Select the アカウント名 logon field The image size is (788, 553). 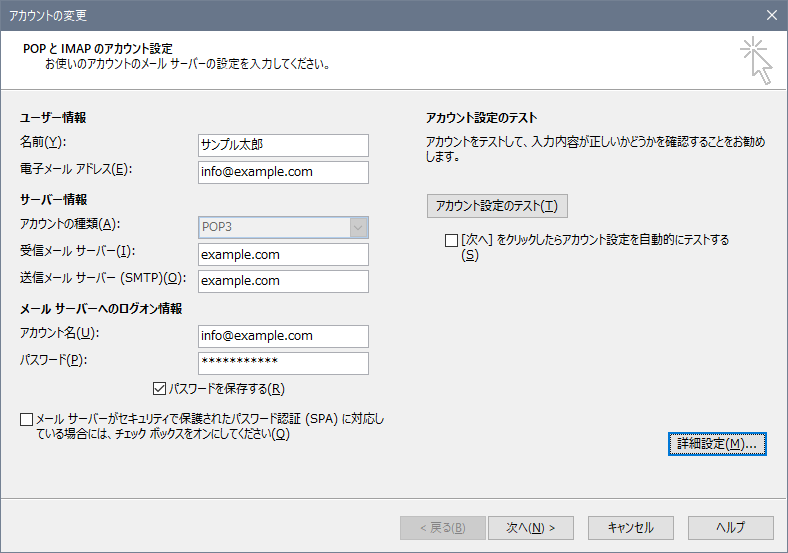click(x=283, y=336)
